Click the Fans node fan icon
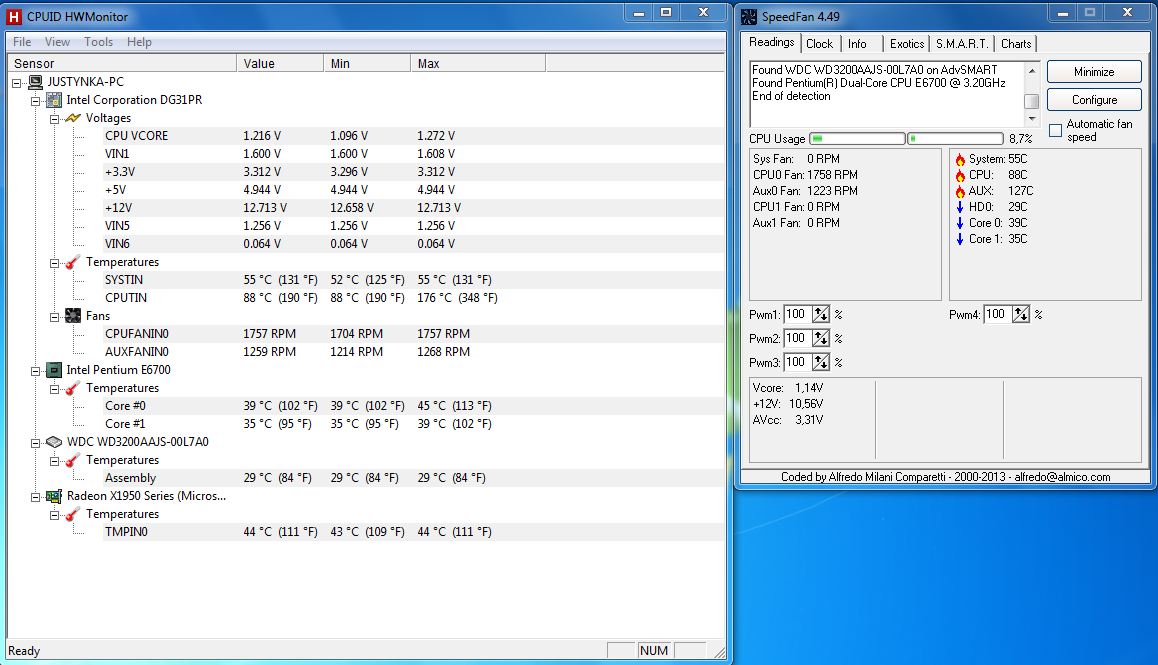 [x=72, y=316]
